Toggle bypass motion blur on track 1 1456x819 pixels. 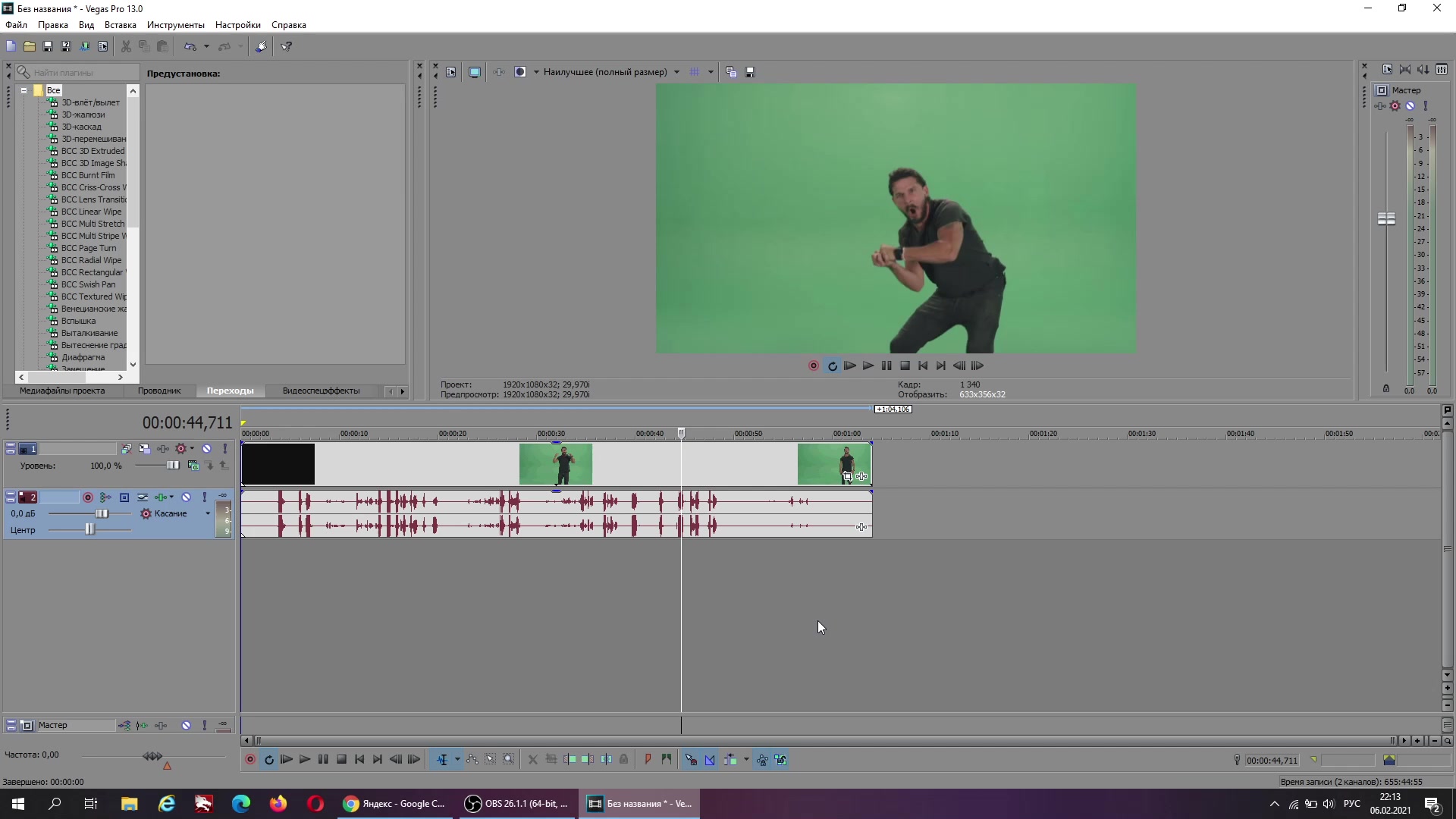click(x=126, y=449)
